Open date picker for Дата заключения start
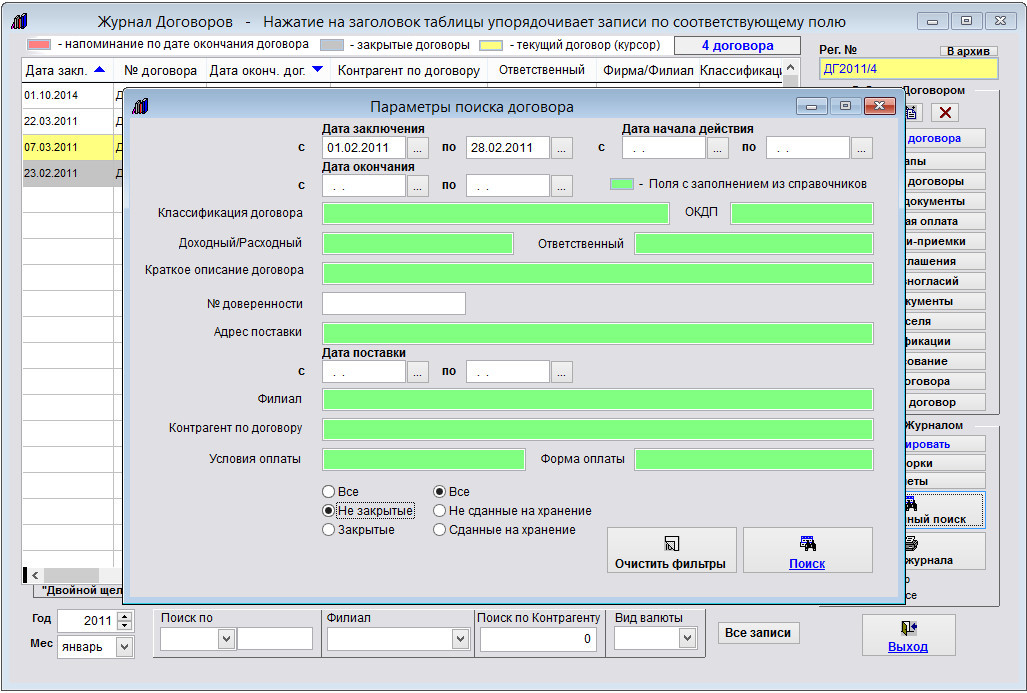Screen dimensions: 1027x693 tap(418, 148)
